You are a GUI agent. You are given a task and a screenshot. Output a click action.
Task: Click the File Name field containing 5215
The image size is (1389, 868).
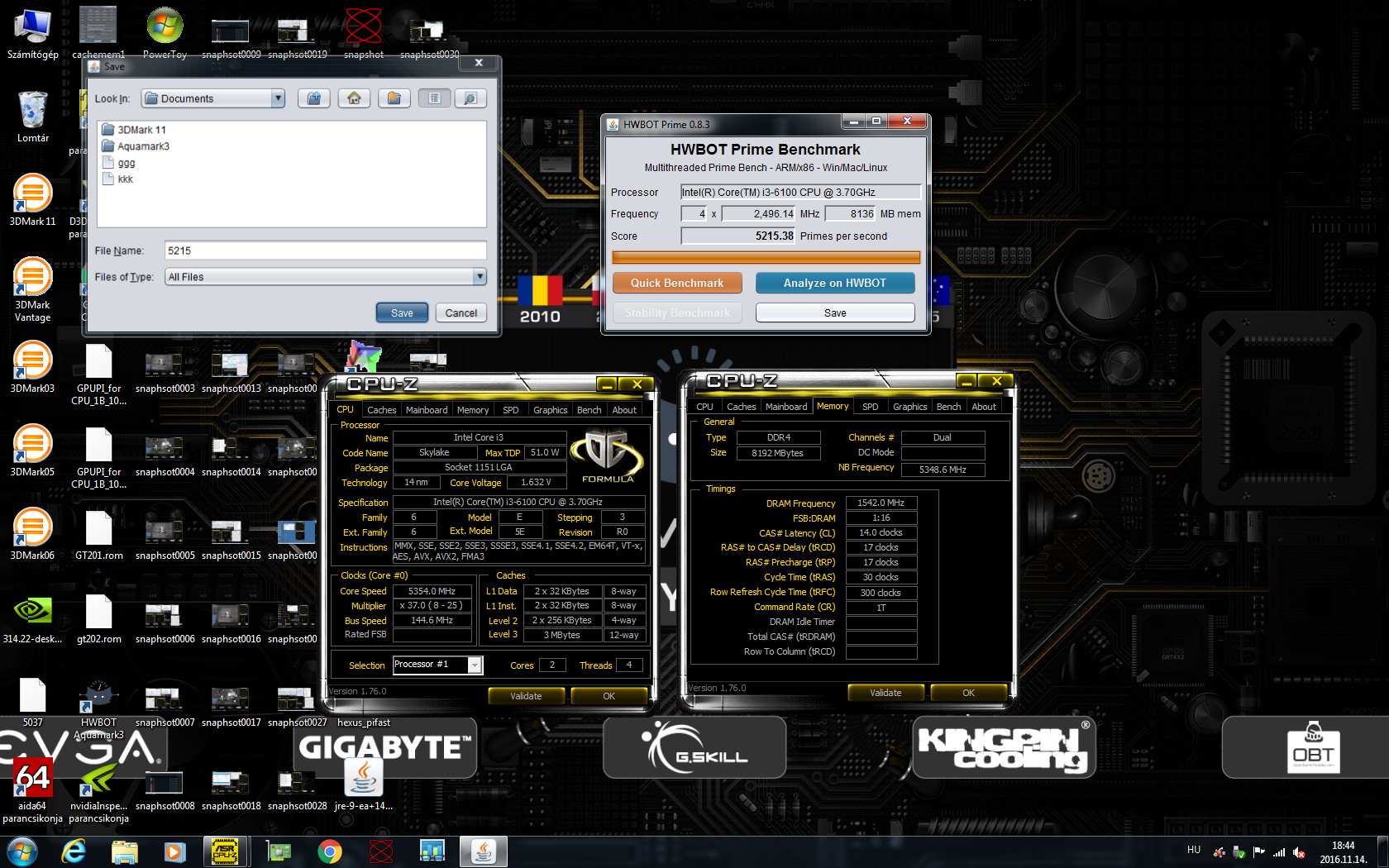(326, 250)
